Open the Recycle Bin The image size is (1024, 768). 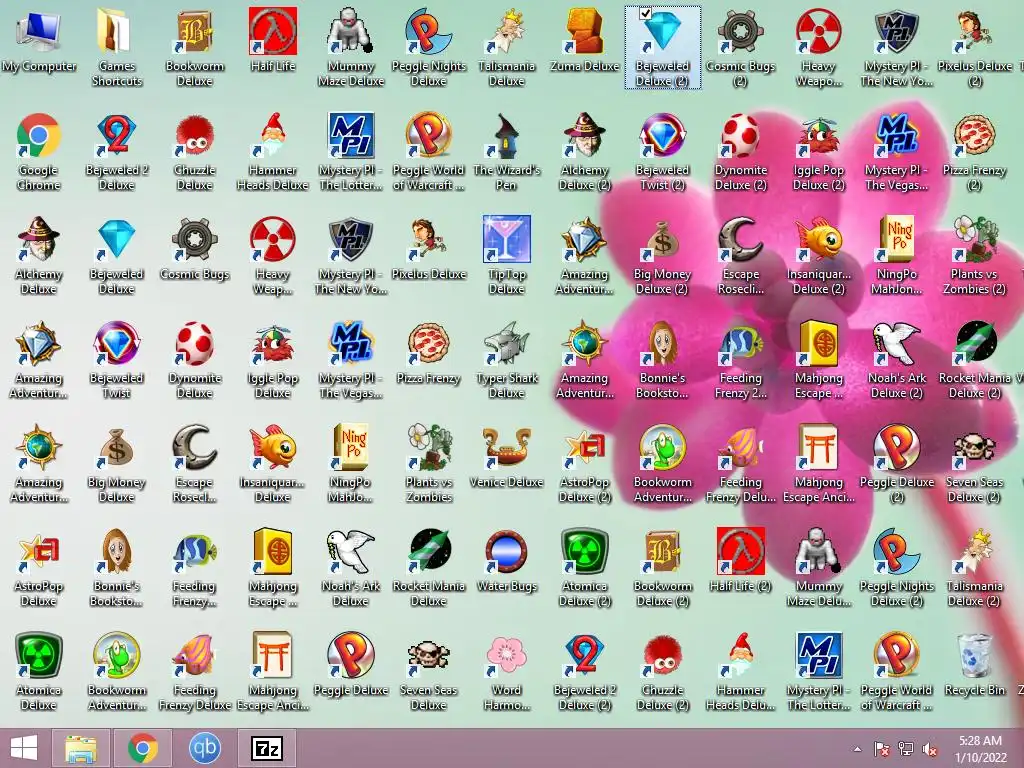click(x=974, y=664)
